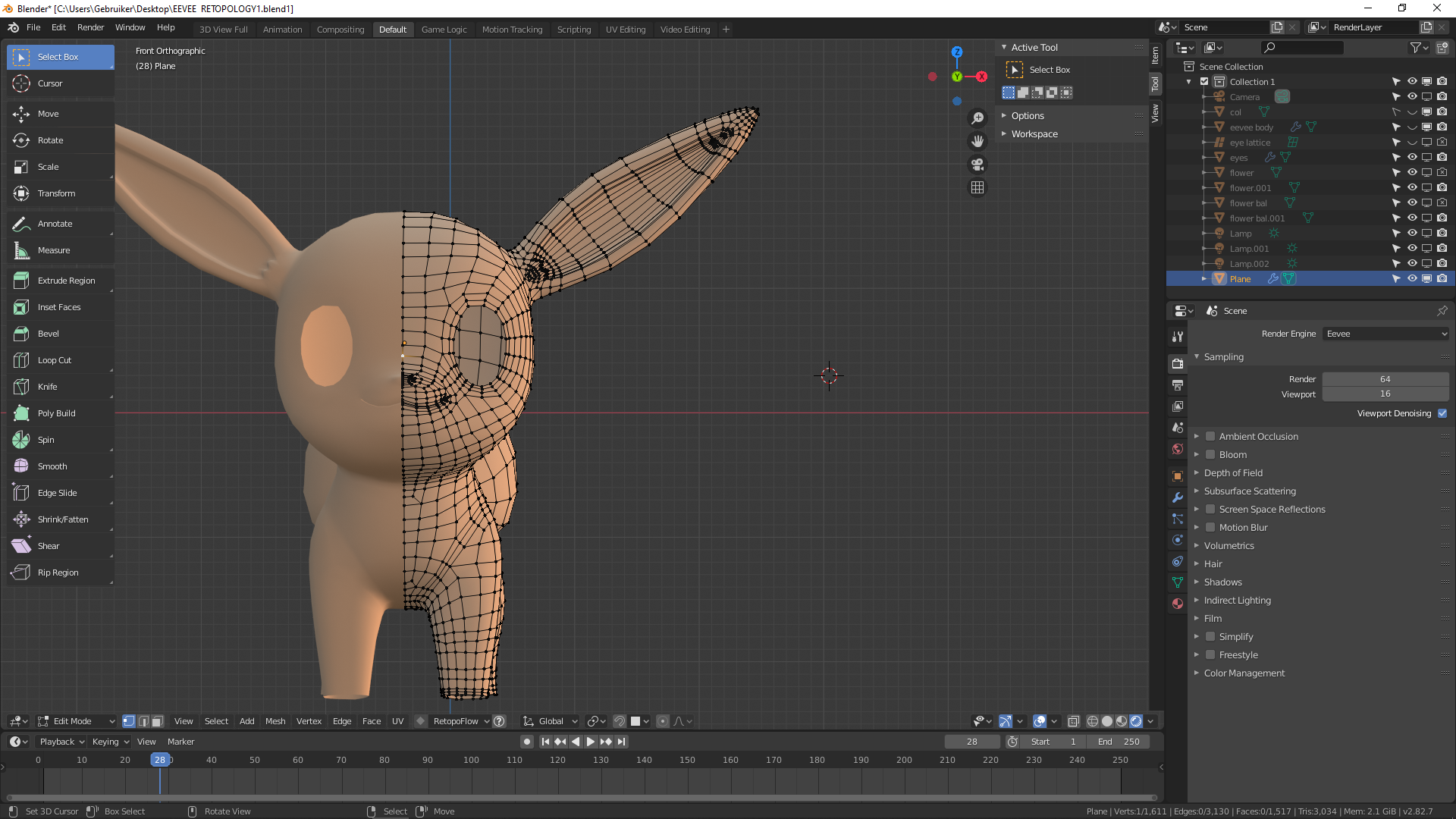Activate the Poly Build tool
Image resolution: width=1456 pixels, height=819 pixels.
pos(56,413)
